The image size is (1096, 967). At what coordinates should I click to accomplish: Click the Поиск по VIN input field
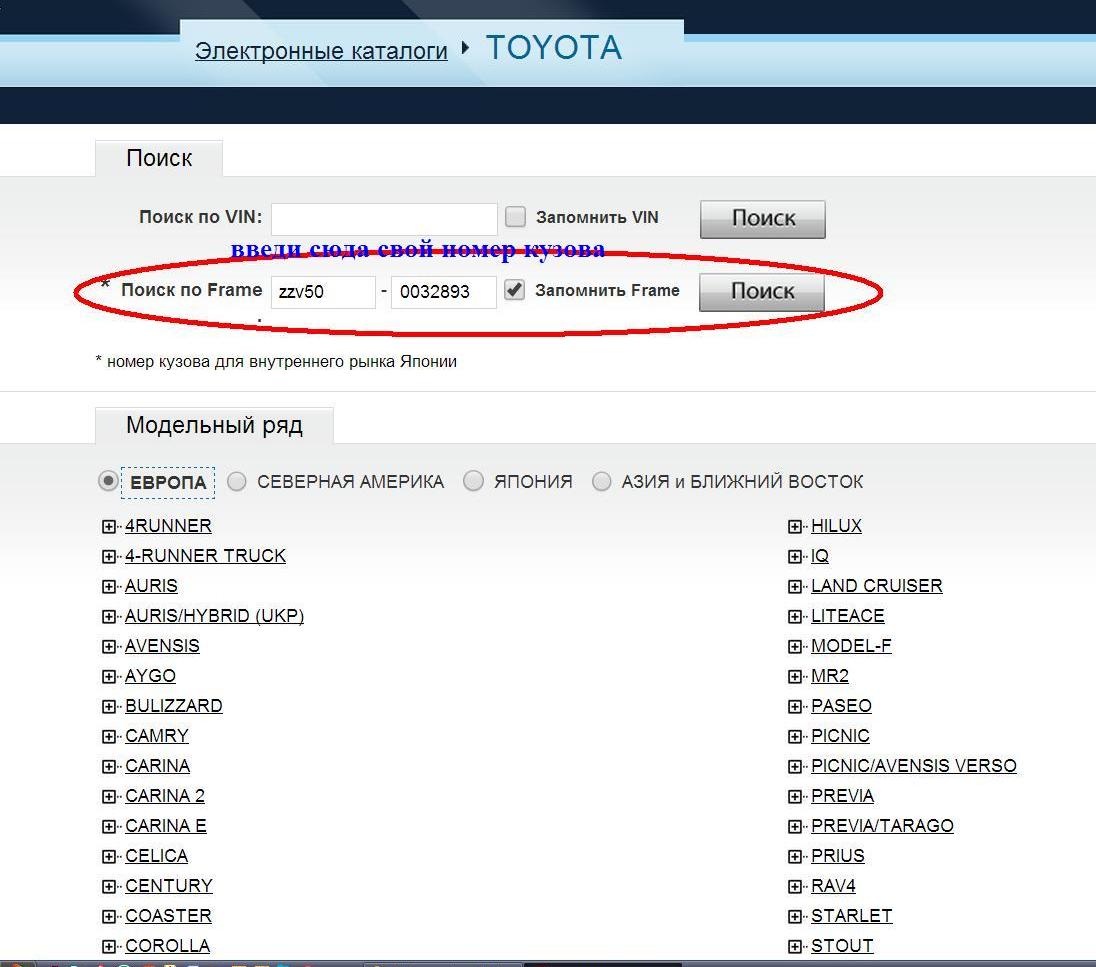click(x=384, y=219)
